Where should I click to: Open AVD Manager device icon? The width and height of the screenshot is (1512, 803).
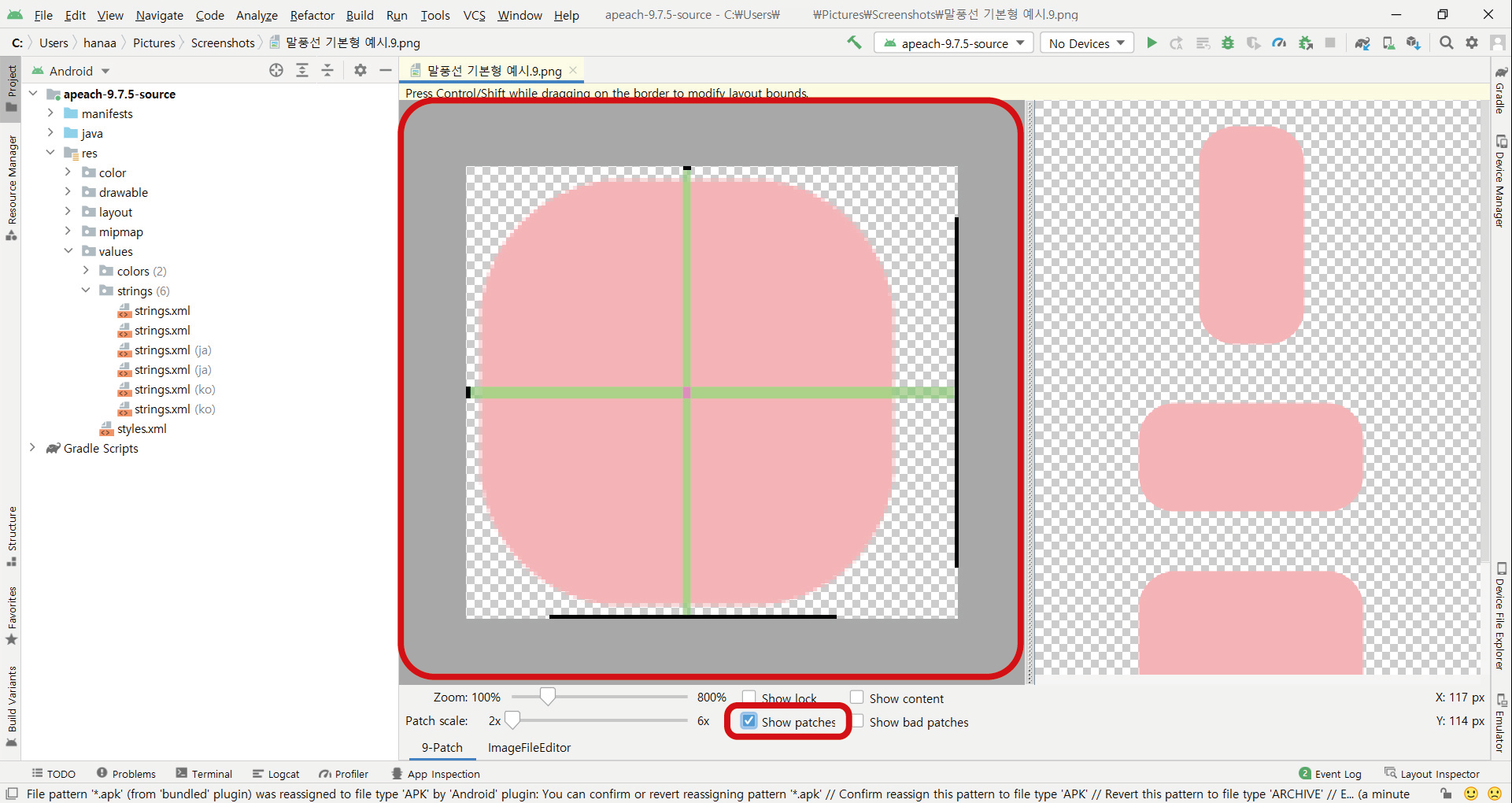point(1388,43)
